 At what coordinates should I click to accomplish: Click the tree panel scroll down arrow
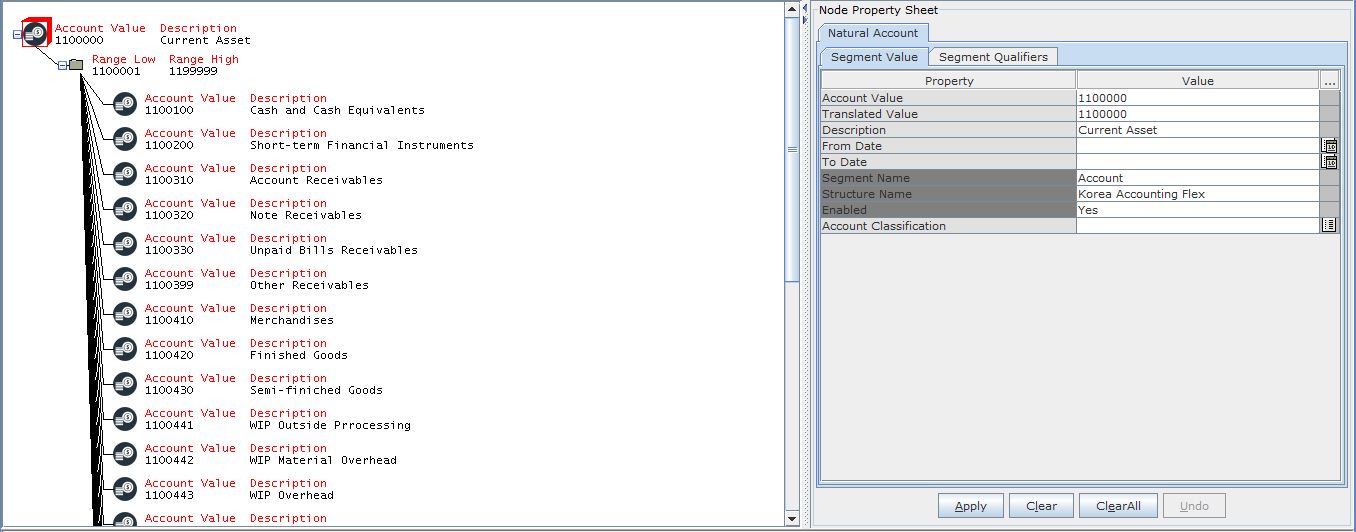792,519
